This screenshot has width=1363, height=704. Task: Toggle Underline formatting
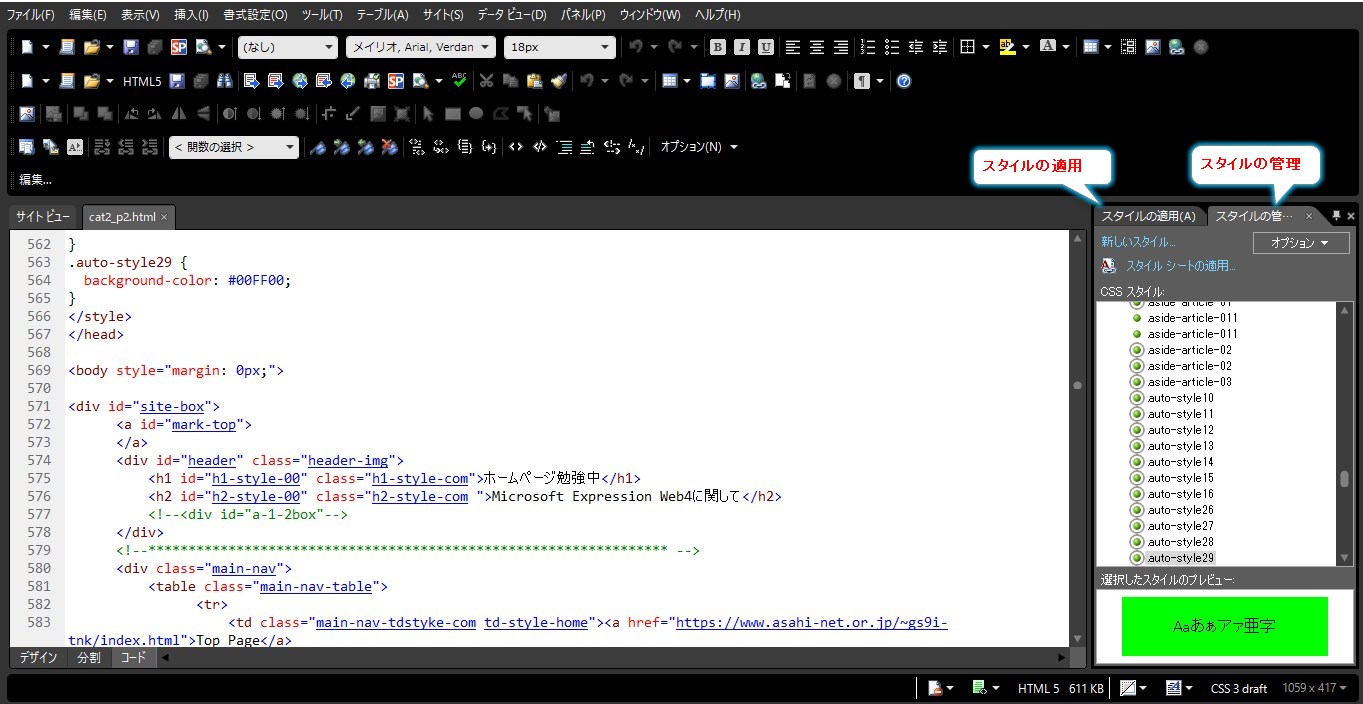766,47
